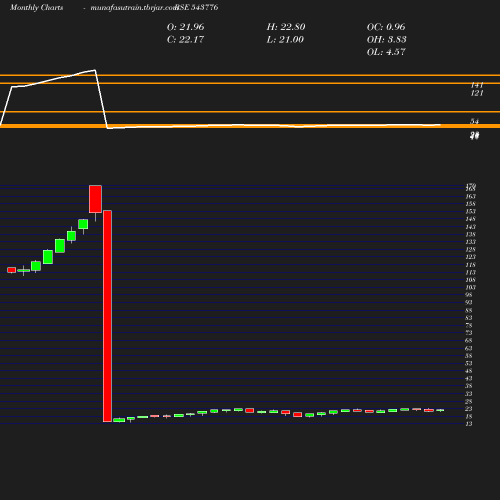The image size is (500, 500).
Task: Click the 18 price axis label
Action: click(x=469, y=417)
